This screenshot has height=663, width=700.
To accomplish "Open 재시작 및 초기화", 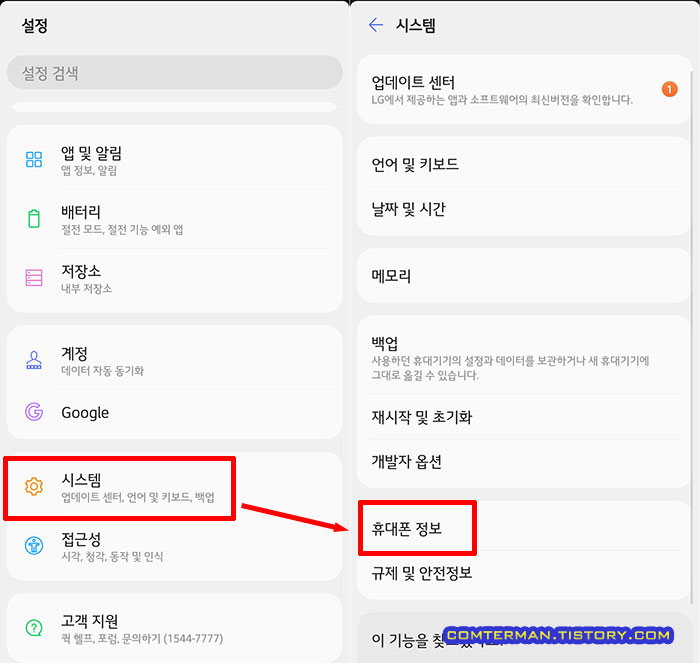I will (525, 417).
